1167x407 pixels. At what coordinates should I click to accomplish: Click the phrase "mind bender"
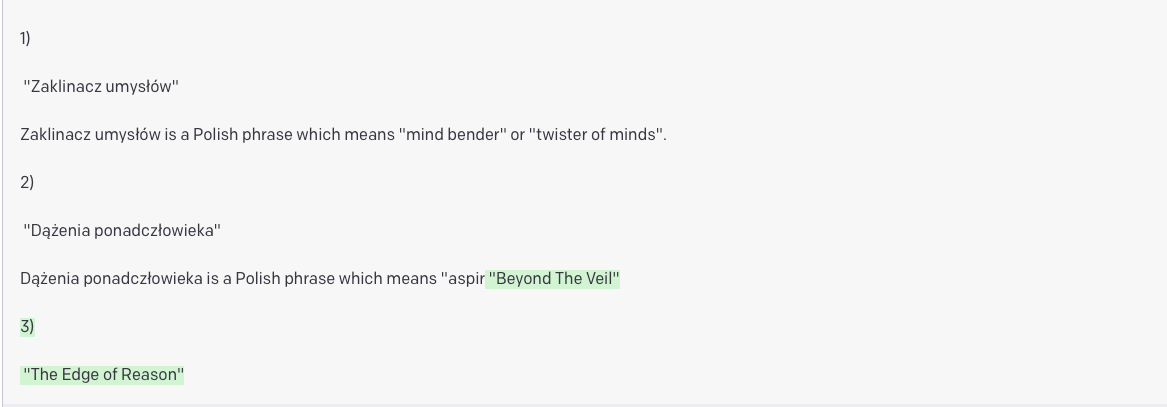tap(454, 134)
